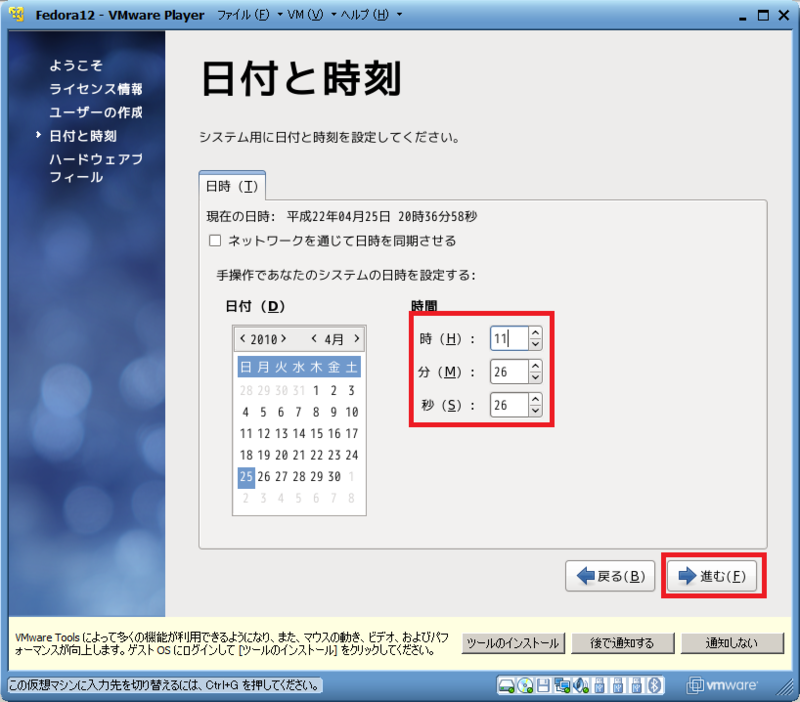Click the floppy disk status icon

click(x=541, y=686)
